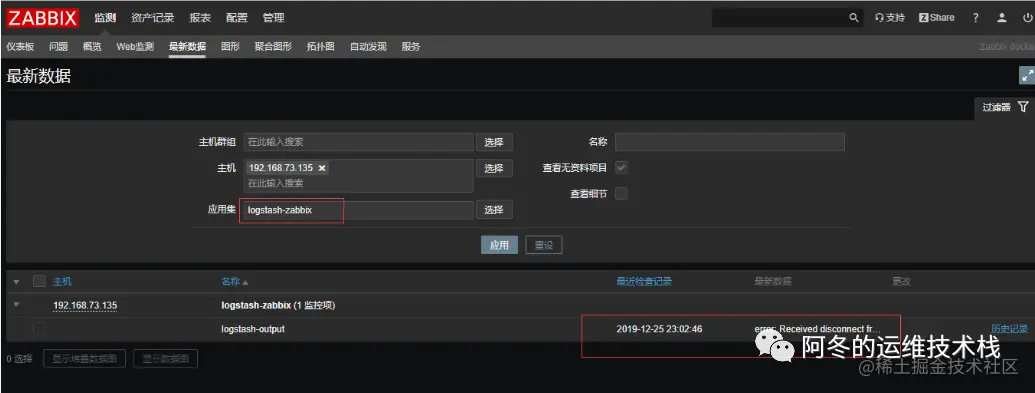Collapse the 192.168.73.135 group arrow
The width and height of the screenshot is (1035, 393).
[x=17, y=304]
